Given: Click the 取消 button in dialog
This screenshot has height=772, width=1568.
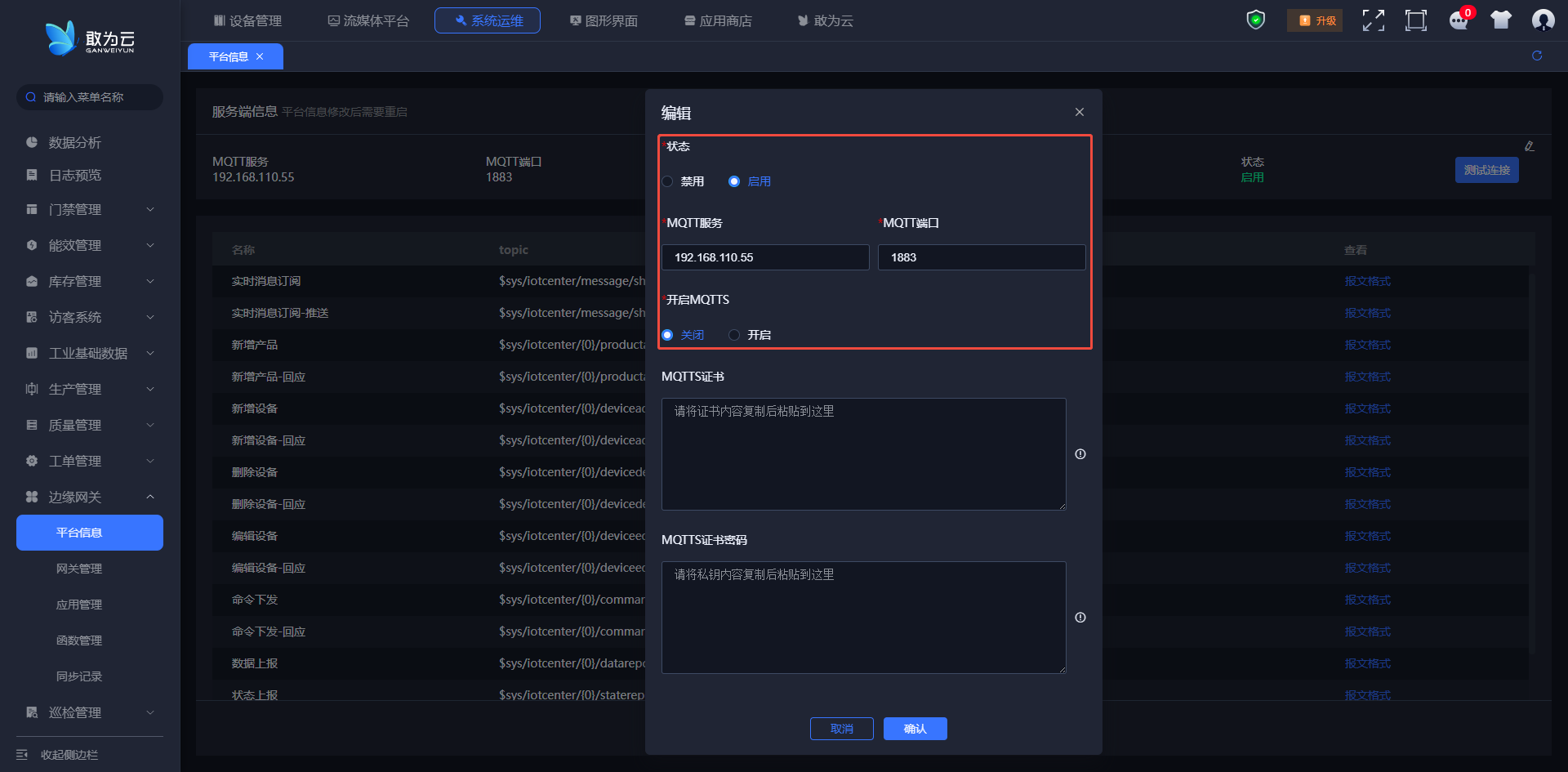Looking at the screenshot, I should tap(841, 729).
